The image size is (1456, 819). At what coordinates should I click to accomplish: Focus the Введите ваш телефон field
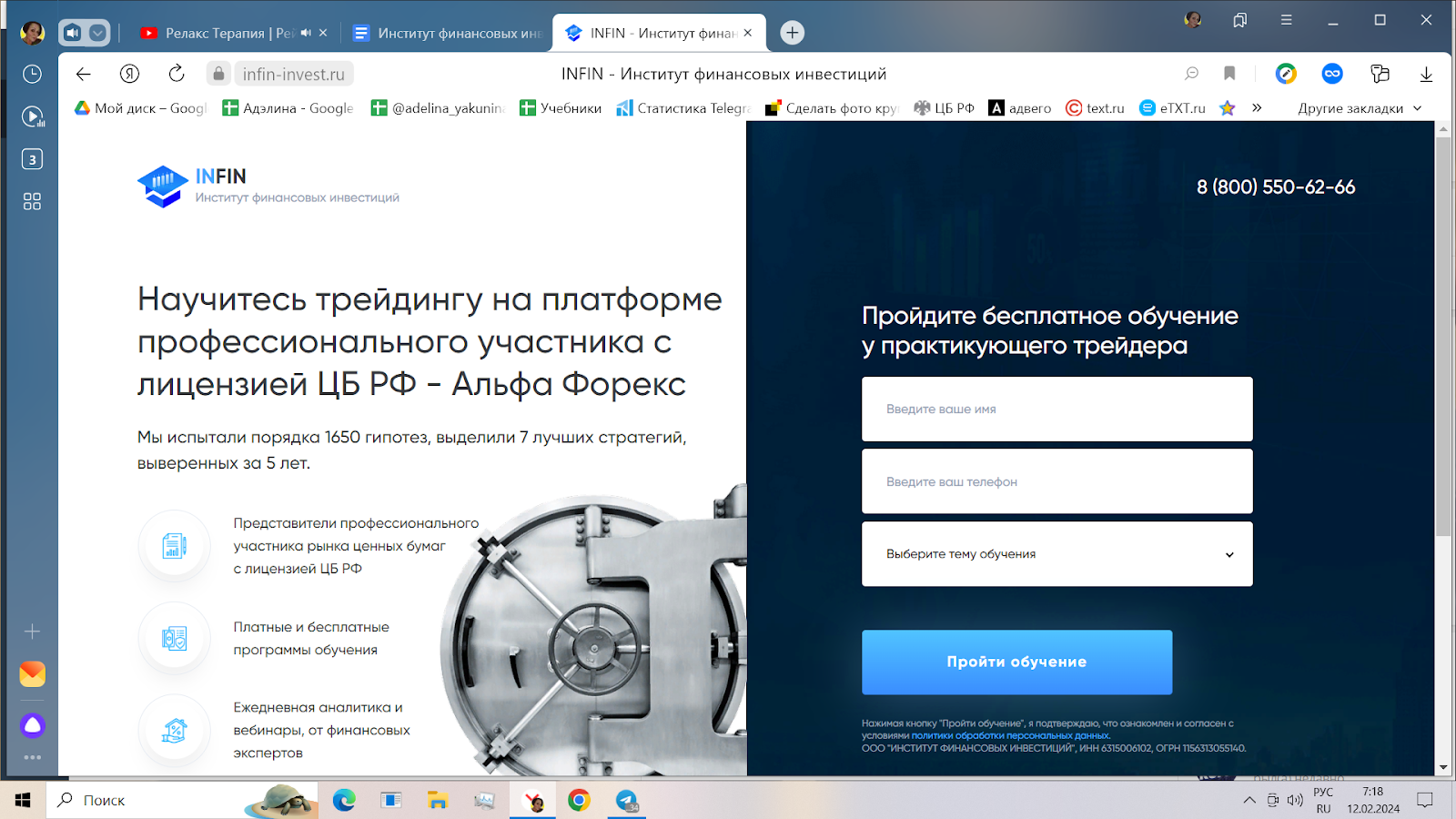coord(1057,481)
